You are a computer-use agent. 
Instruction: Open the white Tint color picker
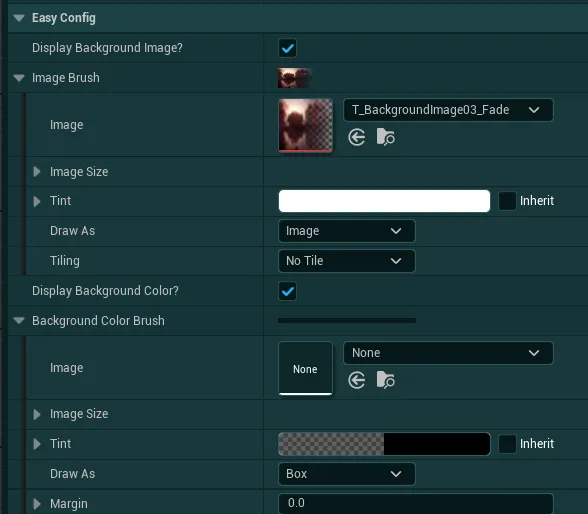pos(384,201)
